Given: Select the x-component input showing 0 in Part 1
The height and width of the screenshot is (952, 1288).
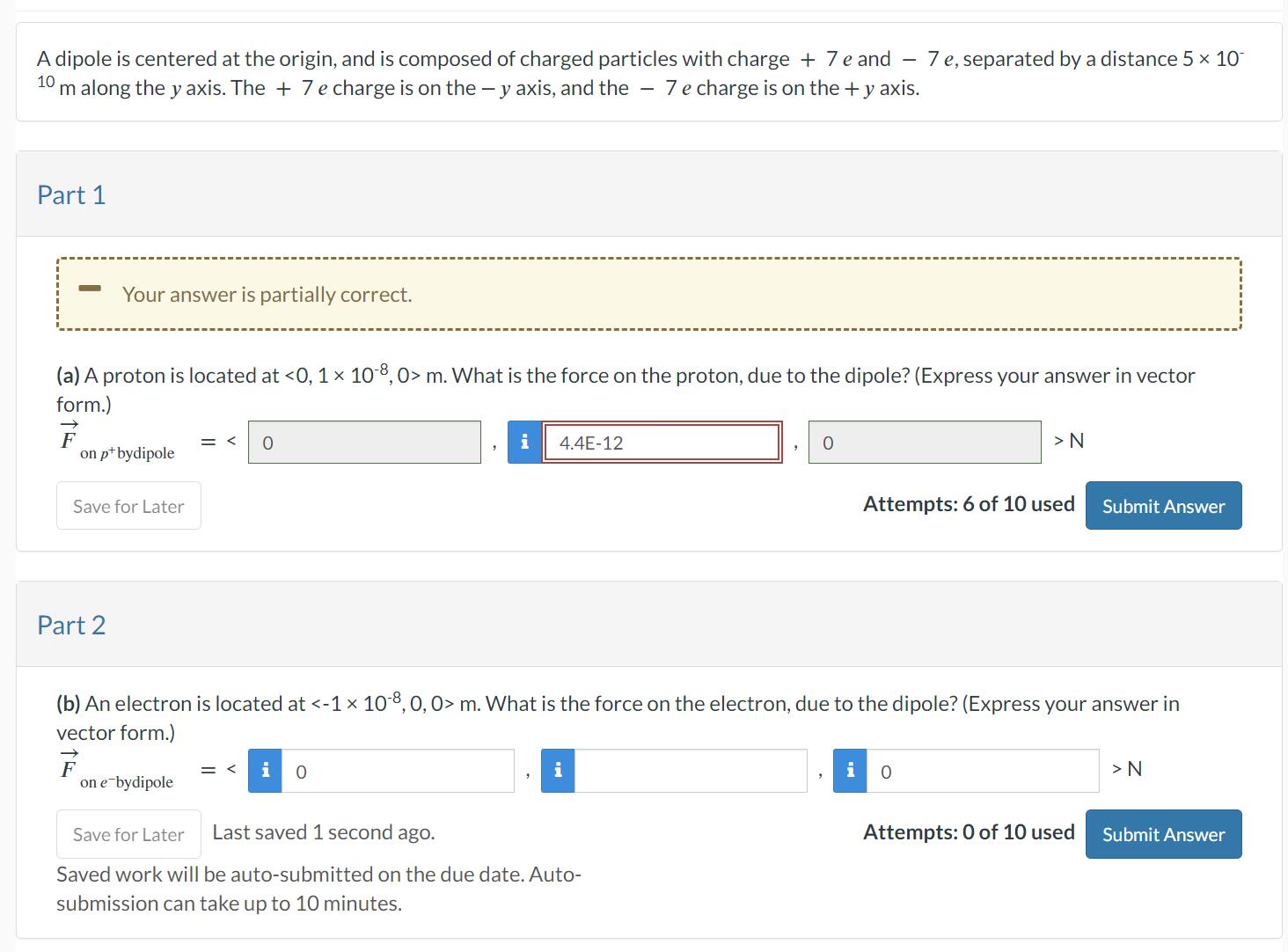Looking at the screenshot, I should pyautogui.click(x=363, y=442).
